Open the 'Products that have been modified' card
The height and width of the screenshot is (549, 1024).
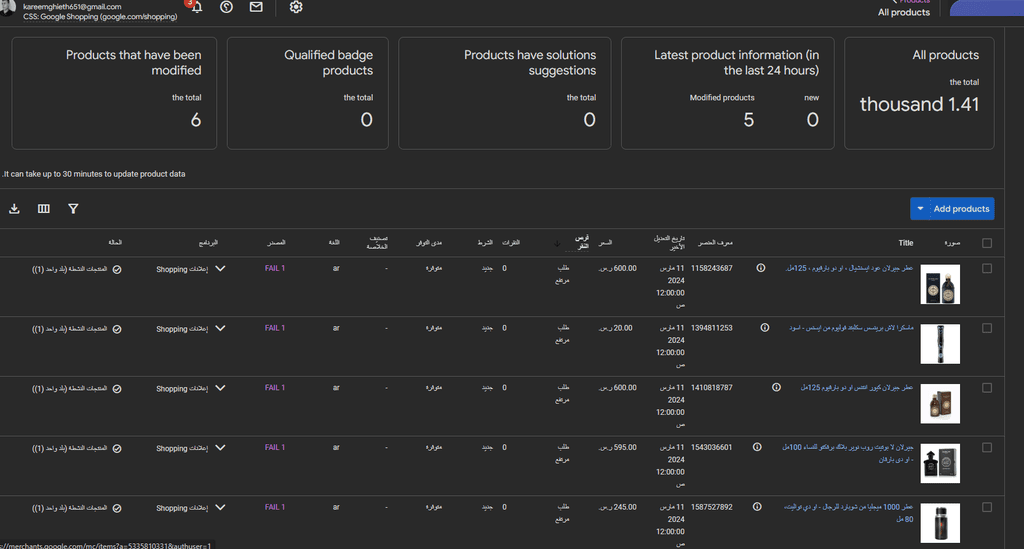[x=114, y=93]
